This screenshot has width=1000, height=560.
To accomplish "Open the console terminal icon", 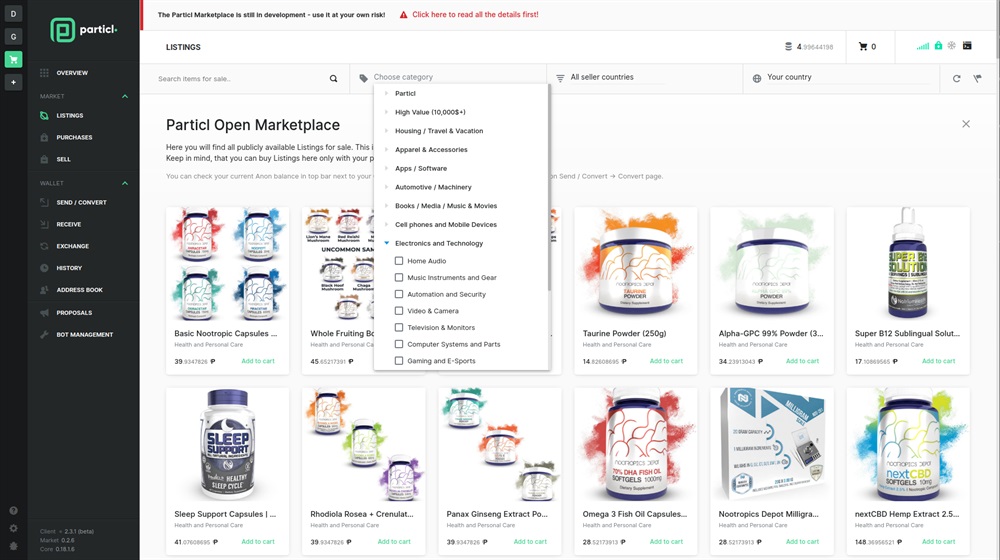I will tap(966, 46).
